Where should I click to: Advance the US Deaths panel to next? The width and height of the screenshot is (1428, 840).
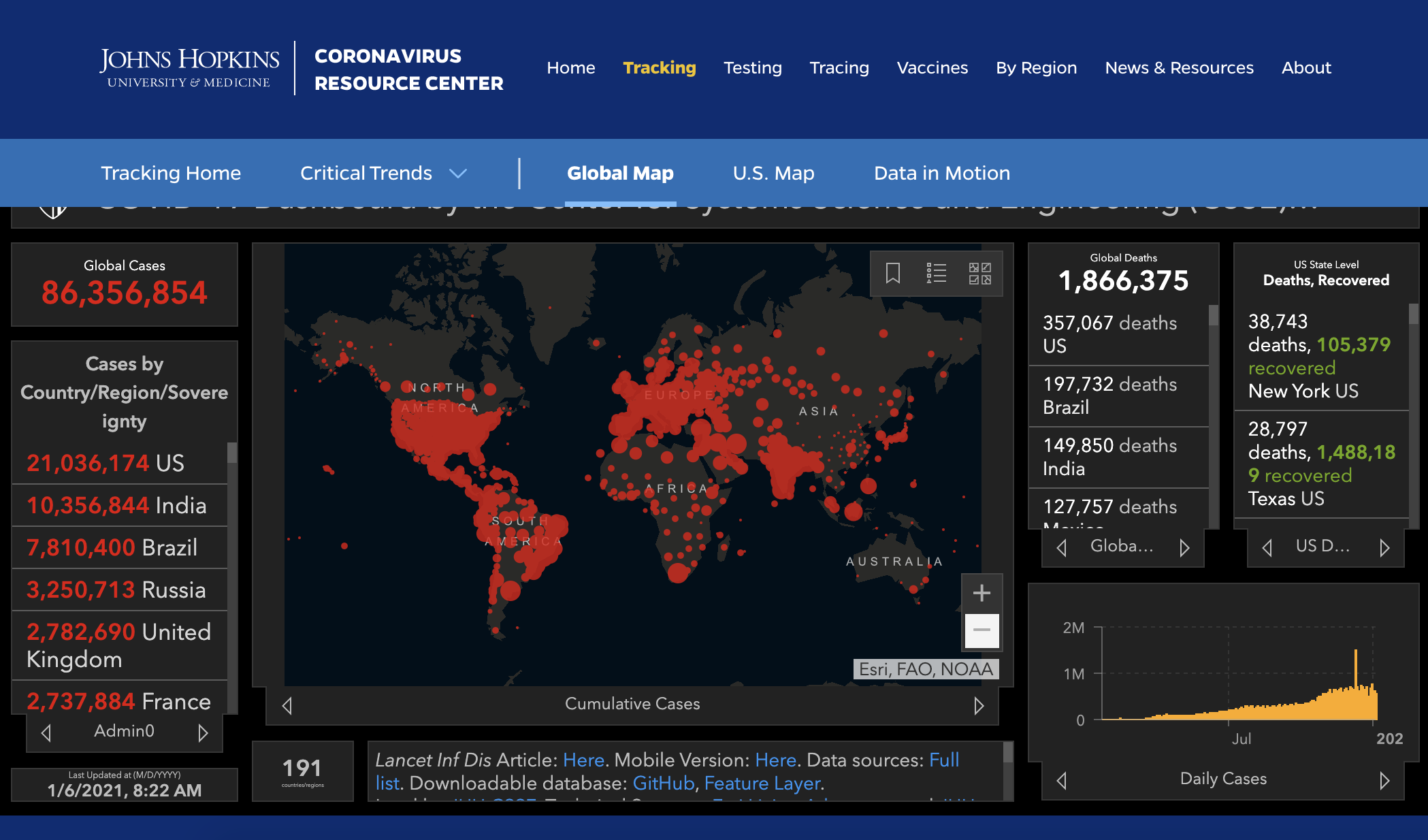(1384, 547)
